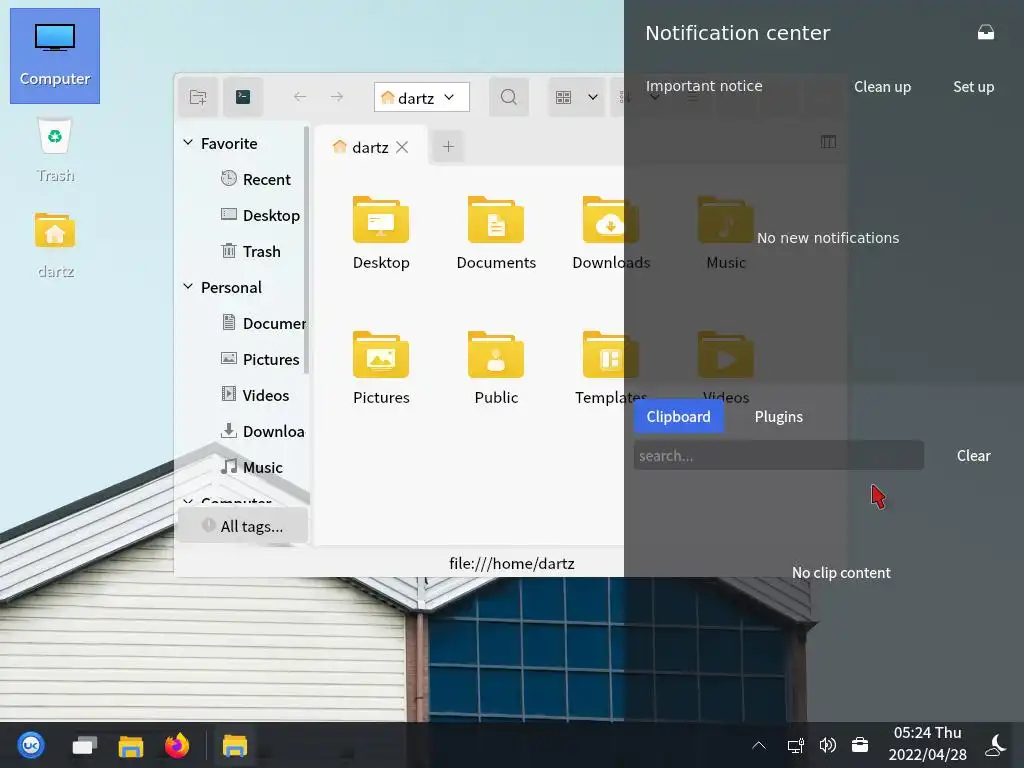
Task: Click Set up in notification center
Action: 973,86
